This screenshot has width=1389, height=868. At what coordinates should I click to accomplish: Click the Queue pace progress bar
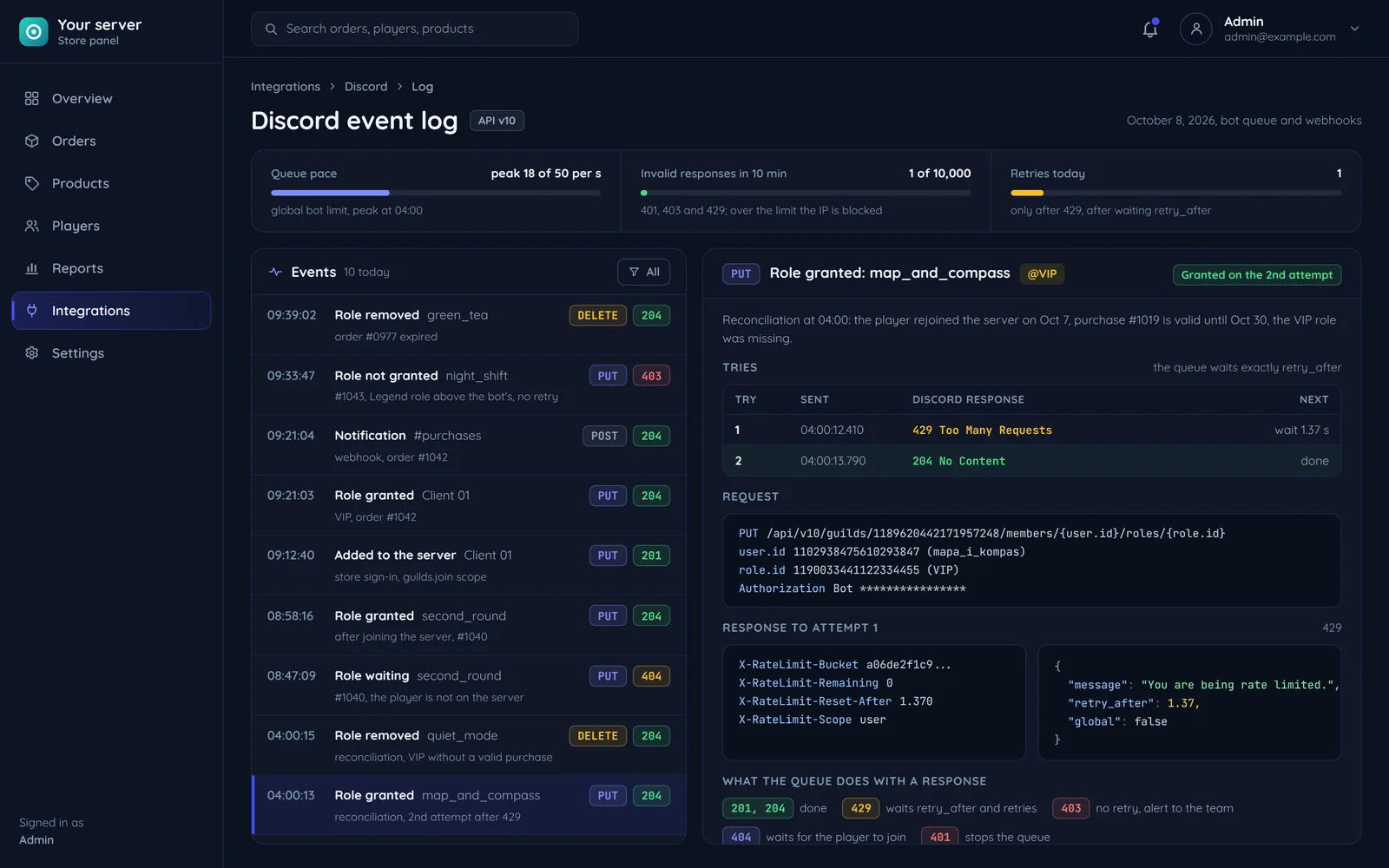(x=436, y=193)
